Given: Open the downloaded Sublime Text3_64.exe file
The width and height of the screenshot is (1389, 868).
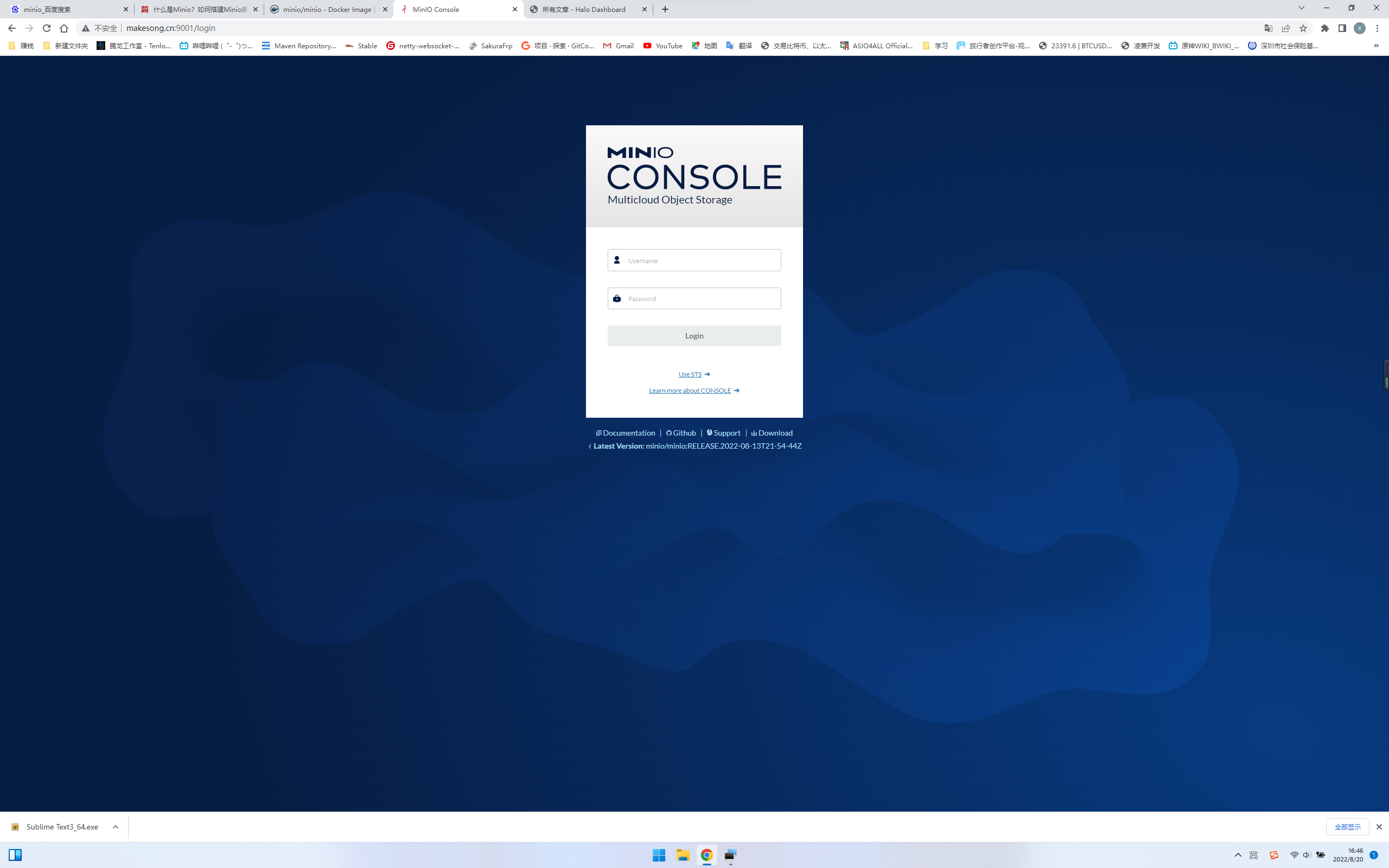Looking at the screenshot, I should (x=56, y=827).
